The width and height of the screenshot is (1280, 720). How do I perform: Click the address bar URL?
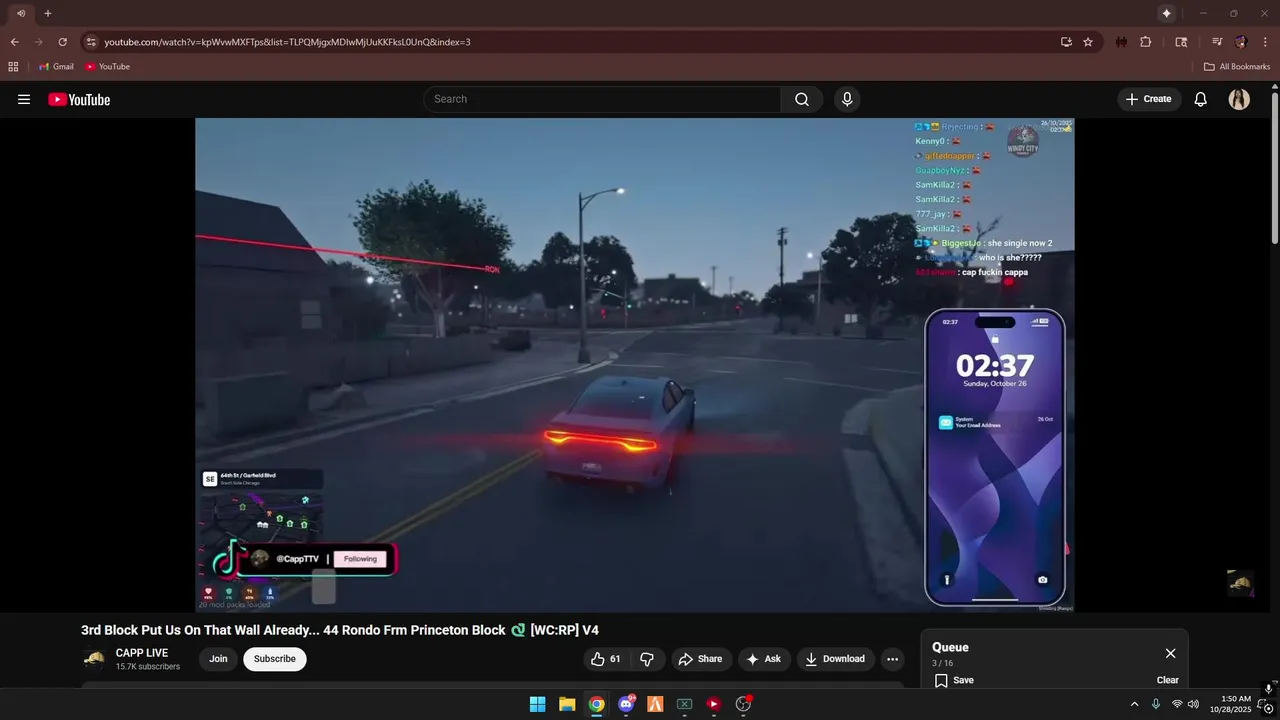(x=287, y=42)
